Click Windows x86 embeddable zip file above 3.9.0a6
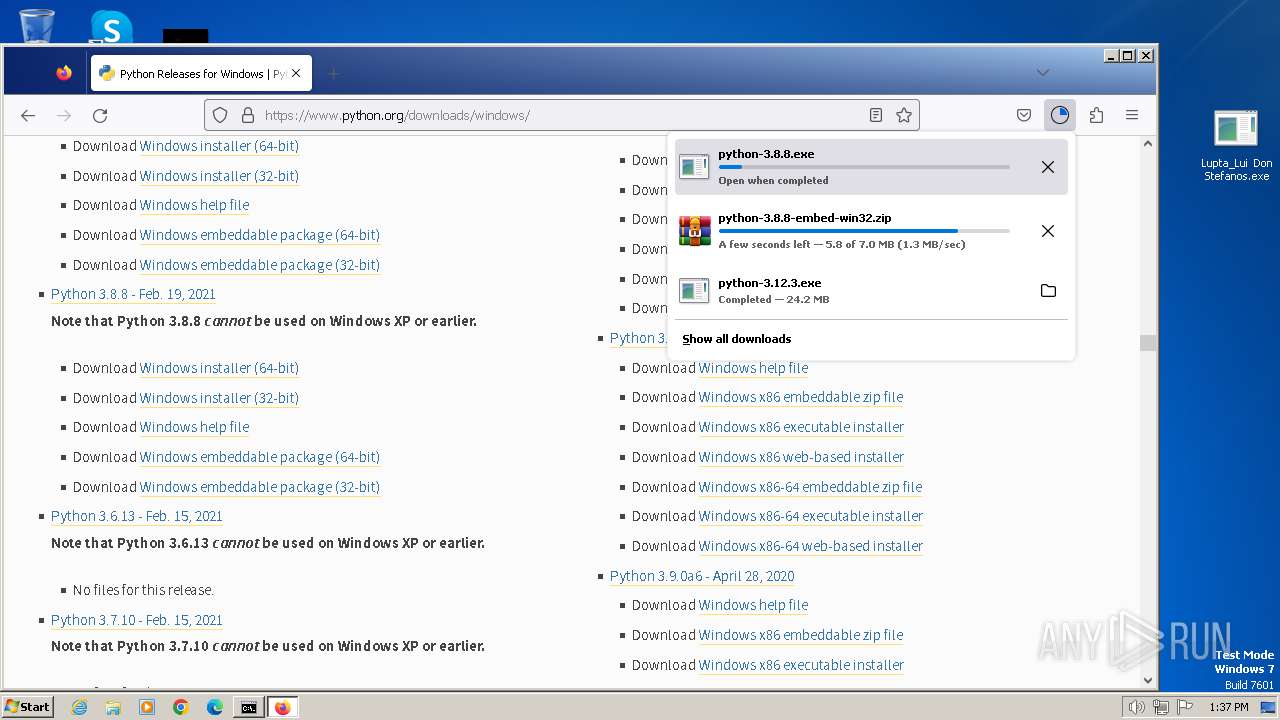Screen dimensions: 1280x720 [801, 397]
